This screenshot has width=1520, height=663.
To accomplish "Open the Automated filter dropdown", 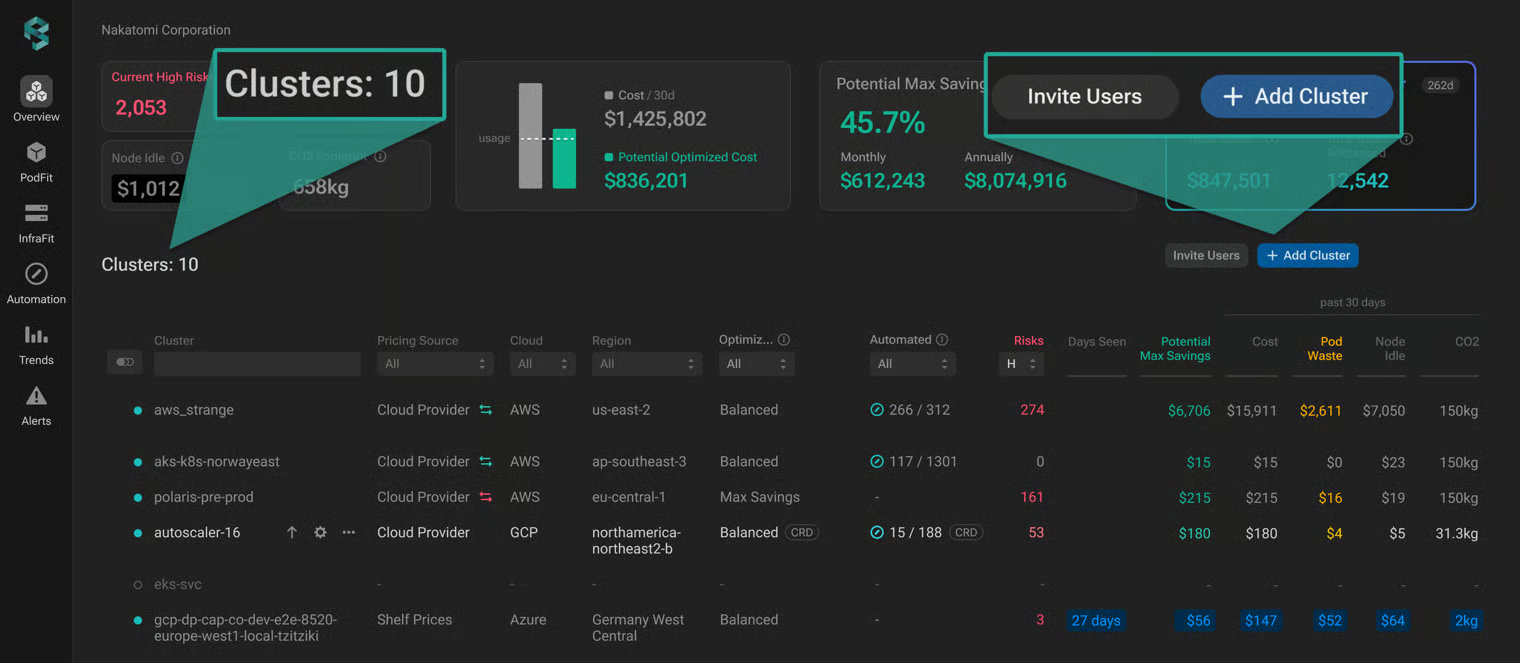I will tap(912, 364).
